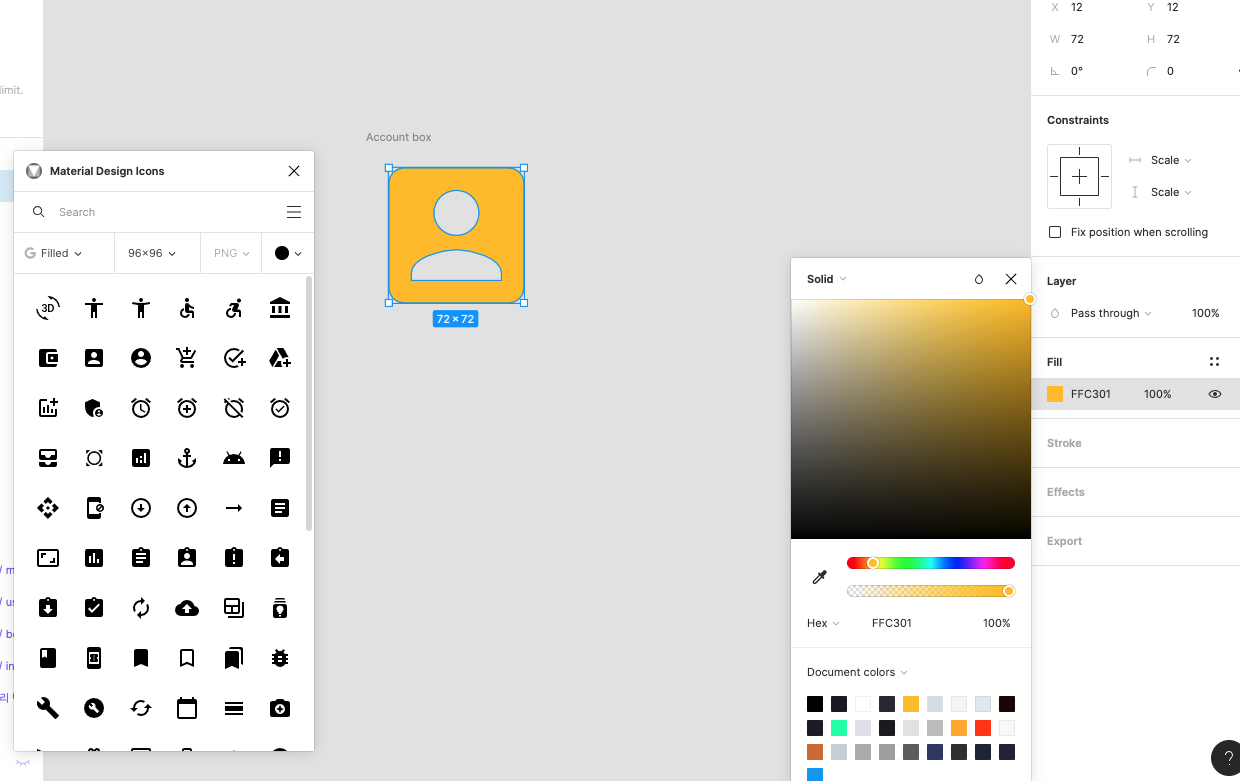The image size is (1240, 781).
Task: Pick the circled up arrow icon
Action: tap(187, 508)
